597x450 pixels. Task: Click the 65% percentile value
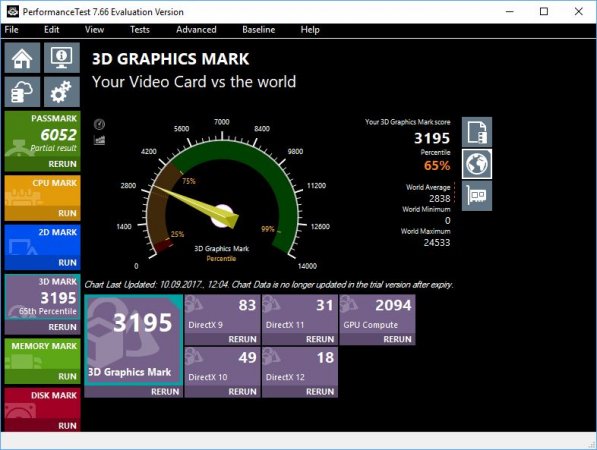tap(437, 166)
